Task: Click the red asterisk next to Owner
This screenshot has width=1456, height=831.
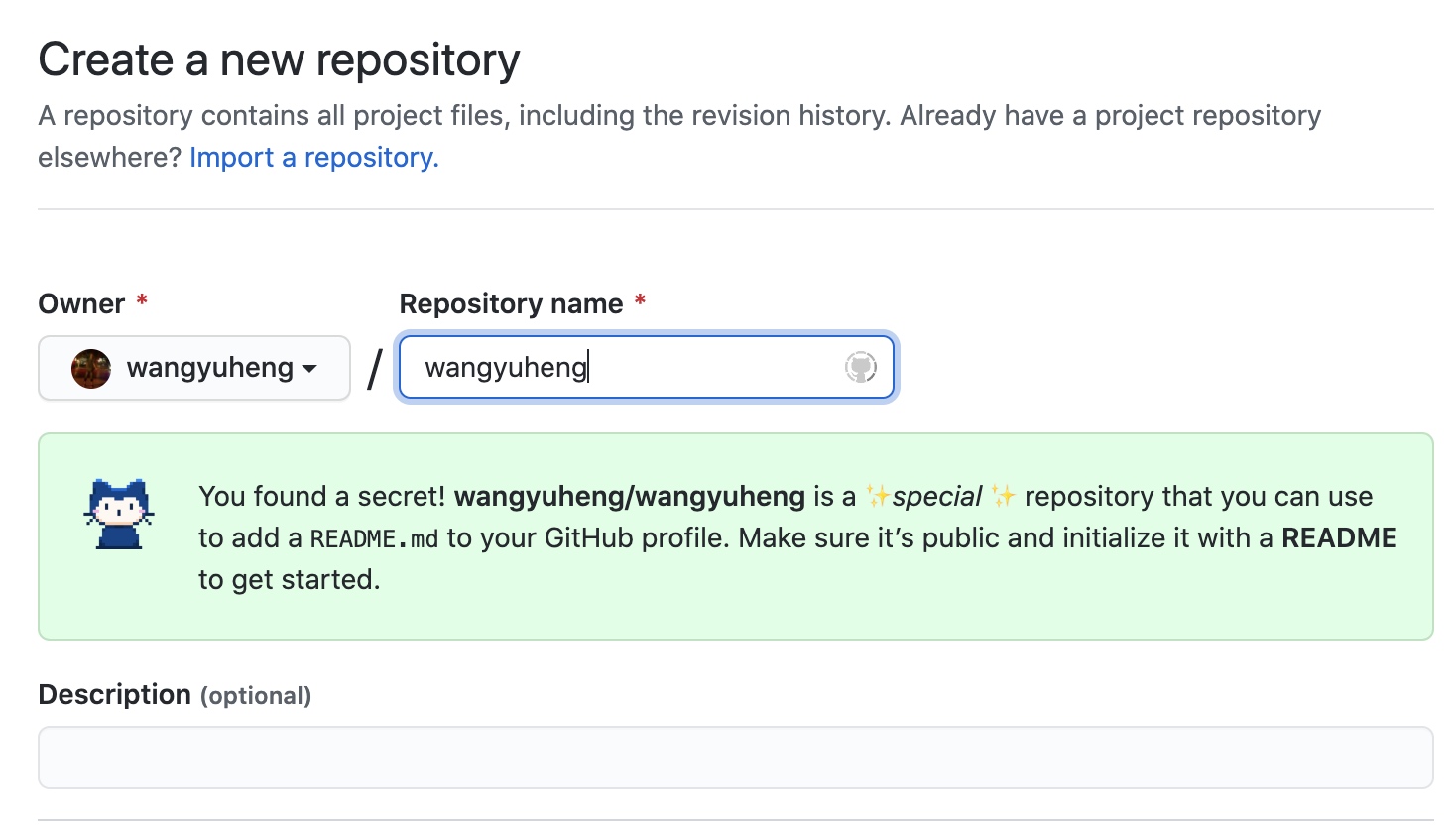Action: [x=142, y=299]
